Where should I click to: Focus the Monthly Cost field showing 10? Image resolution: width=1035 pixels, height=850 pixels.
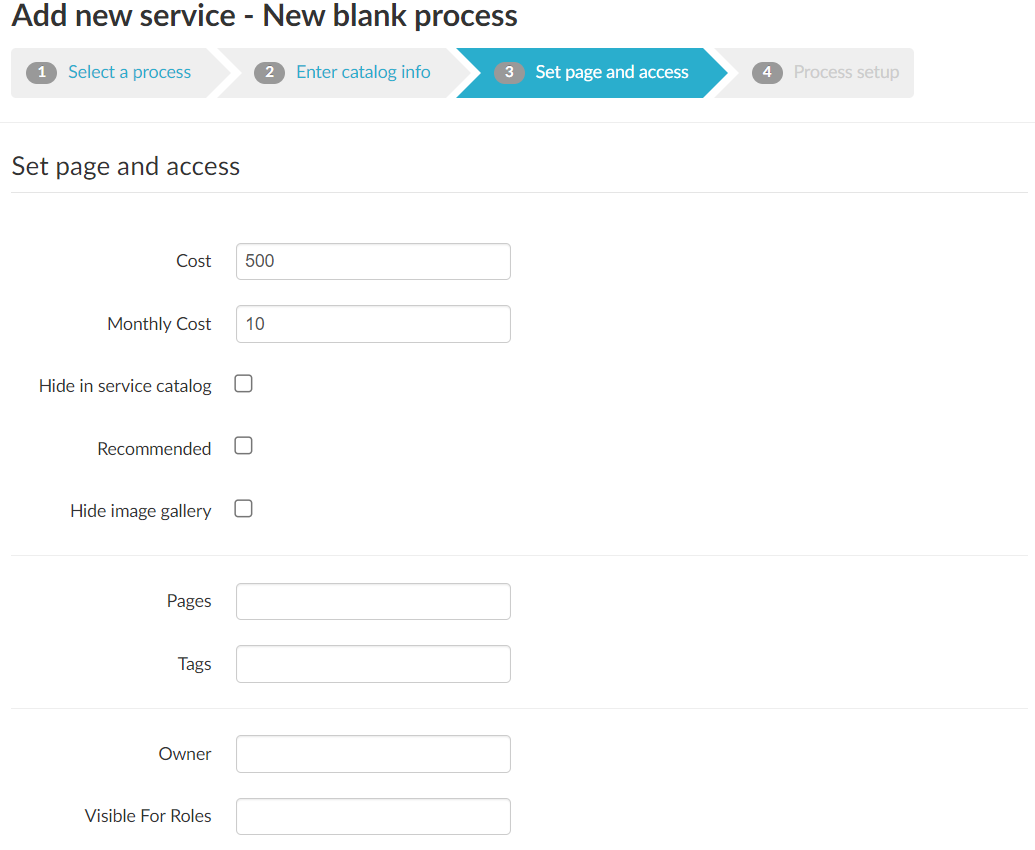373,324
